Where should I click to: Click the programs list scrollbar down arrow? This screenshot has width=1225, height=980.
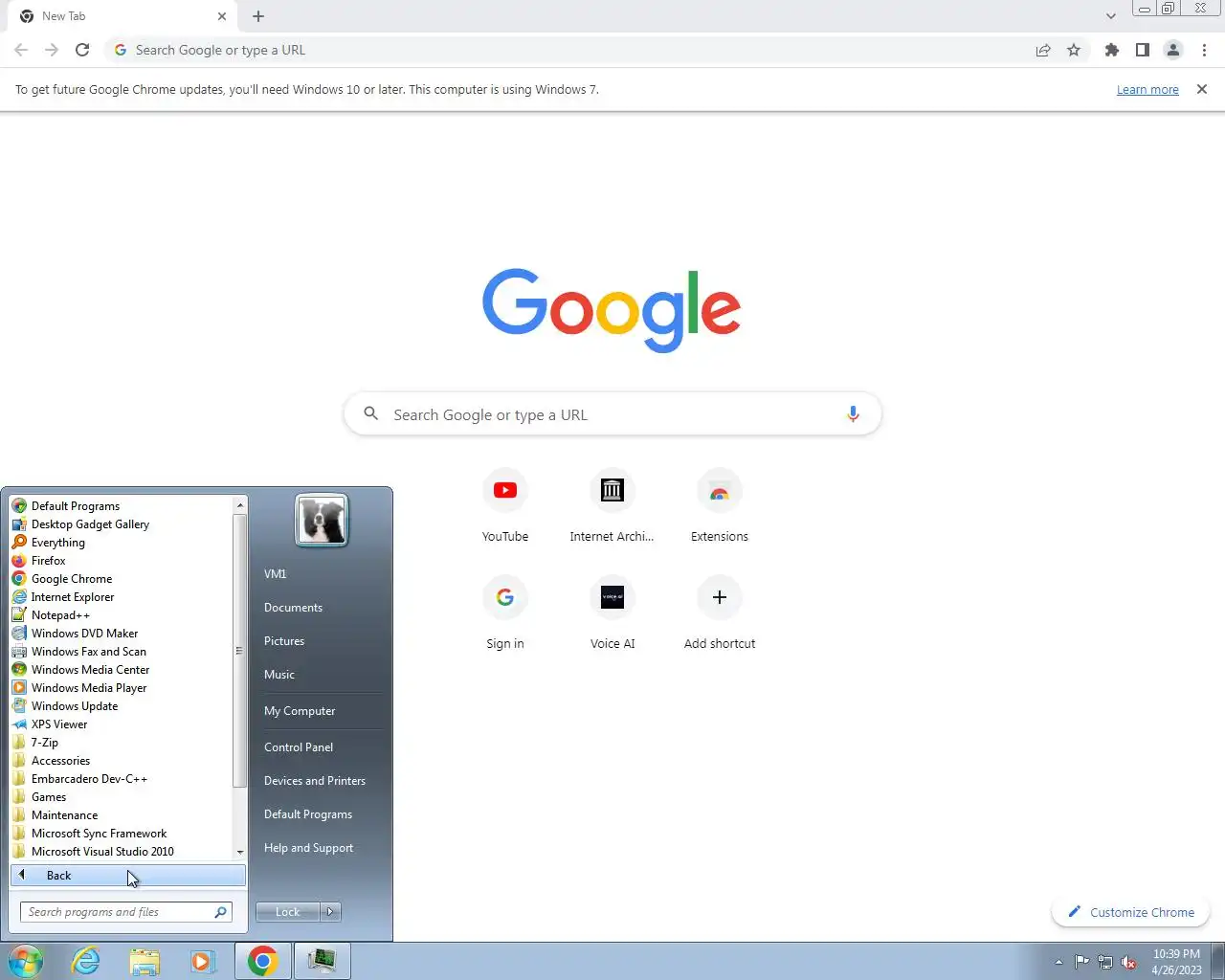pyautogui.click(x=240, y=852)
